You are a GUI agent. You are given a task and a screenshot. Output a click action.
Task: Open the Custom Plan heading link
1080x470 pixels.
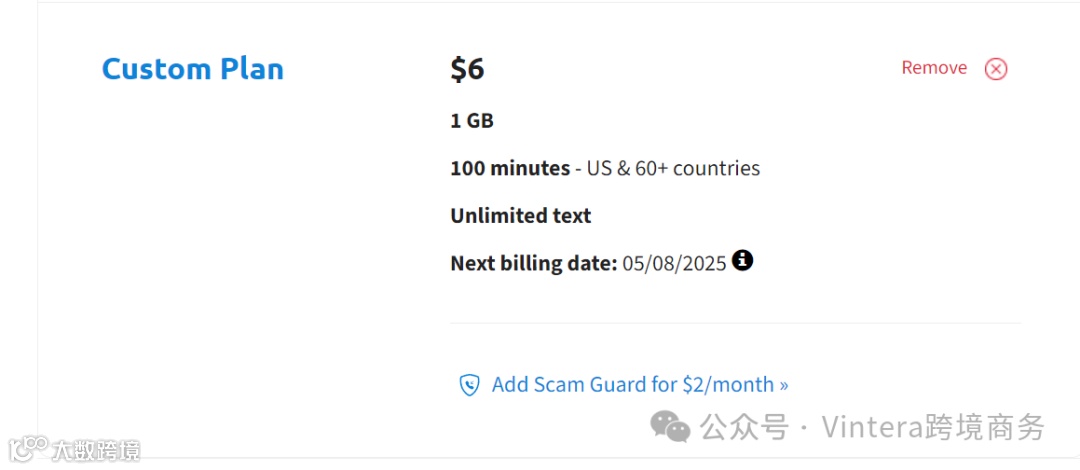[x=193, y=69]
